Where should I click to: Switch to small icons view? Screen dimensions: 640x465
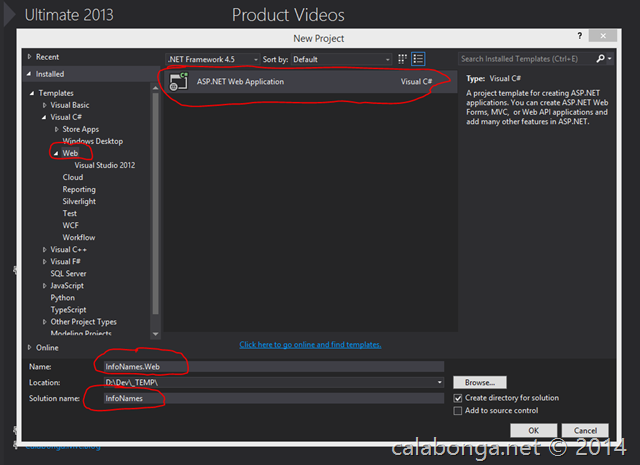(402, 59)
